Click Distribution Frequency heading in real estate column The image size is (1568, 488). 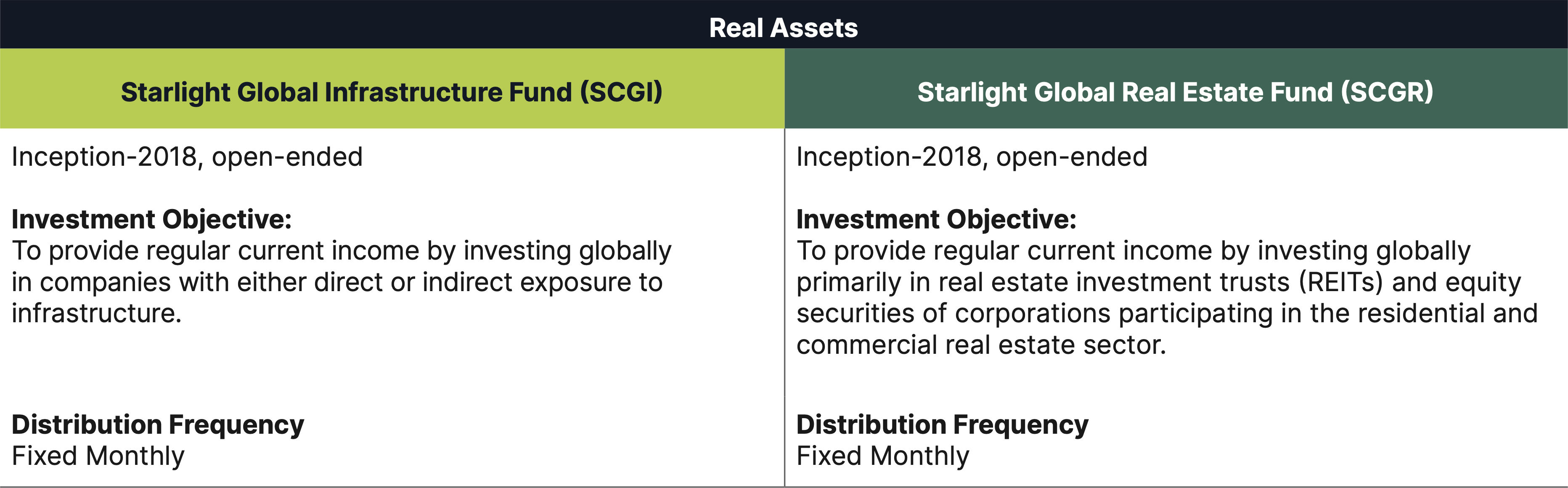(942, 425)
